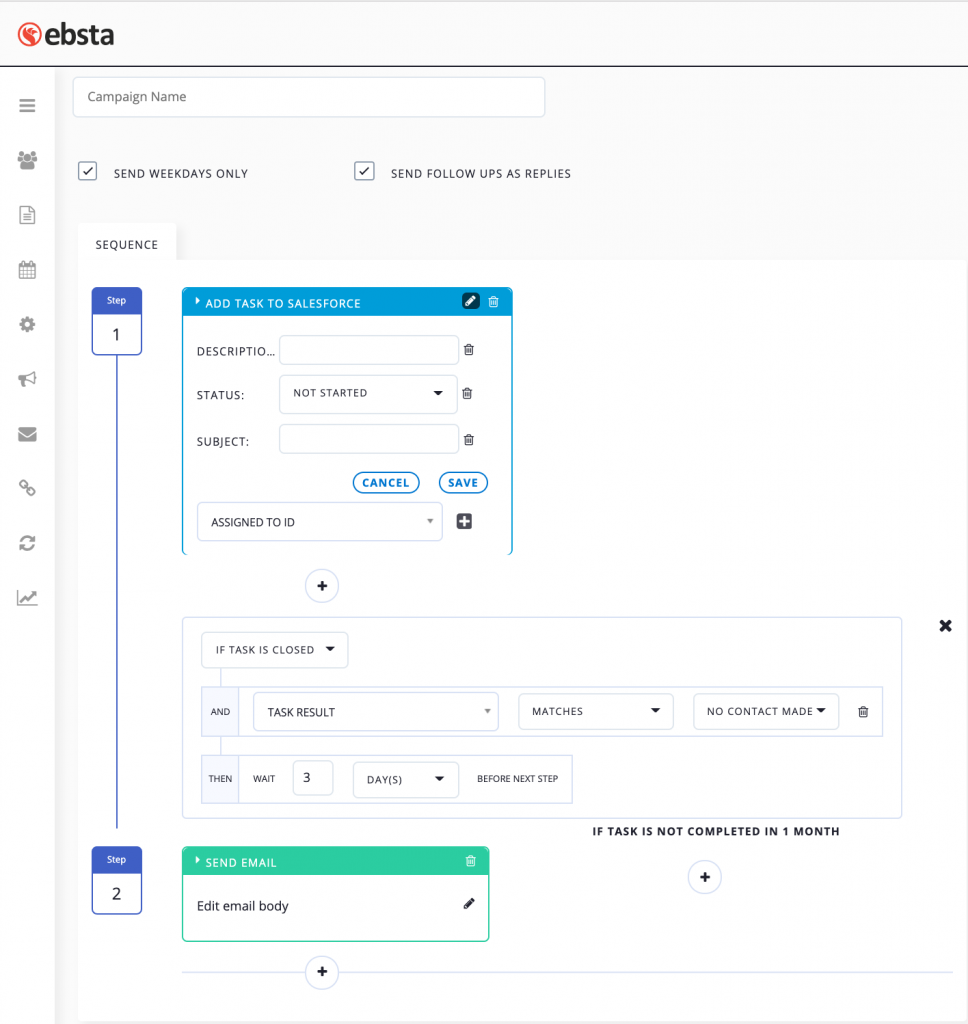Viewport: 968px width, 1024px height.
Task: Click the megaphone campaigns icon
Action: 27,378
